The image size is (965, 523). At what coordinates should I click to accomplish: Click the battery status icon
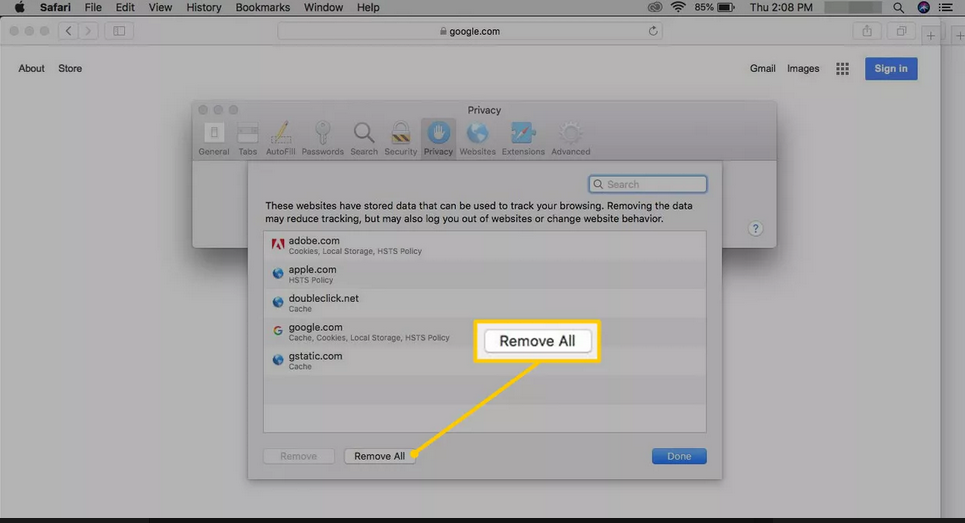[727, 7]
